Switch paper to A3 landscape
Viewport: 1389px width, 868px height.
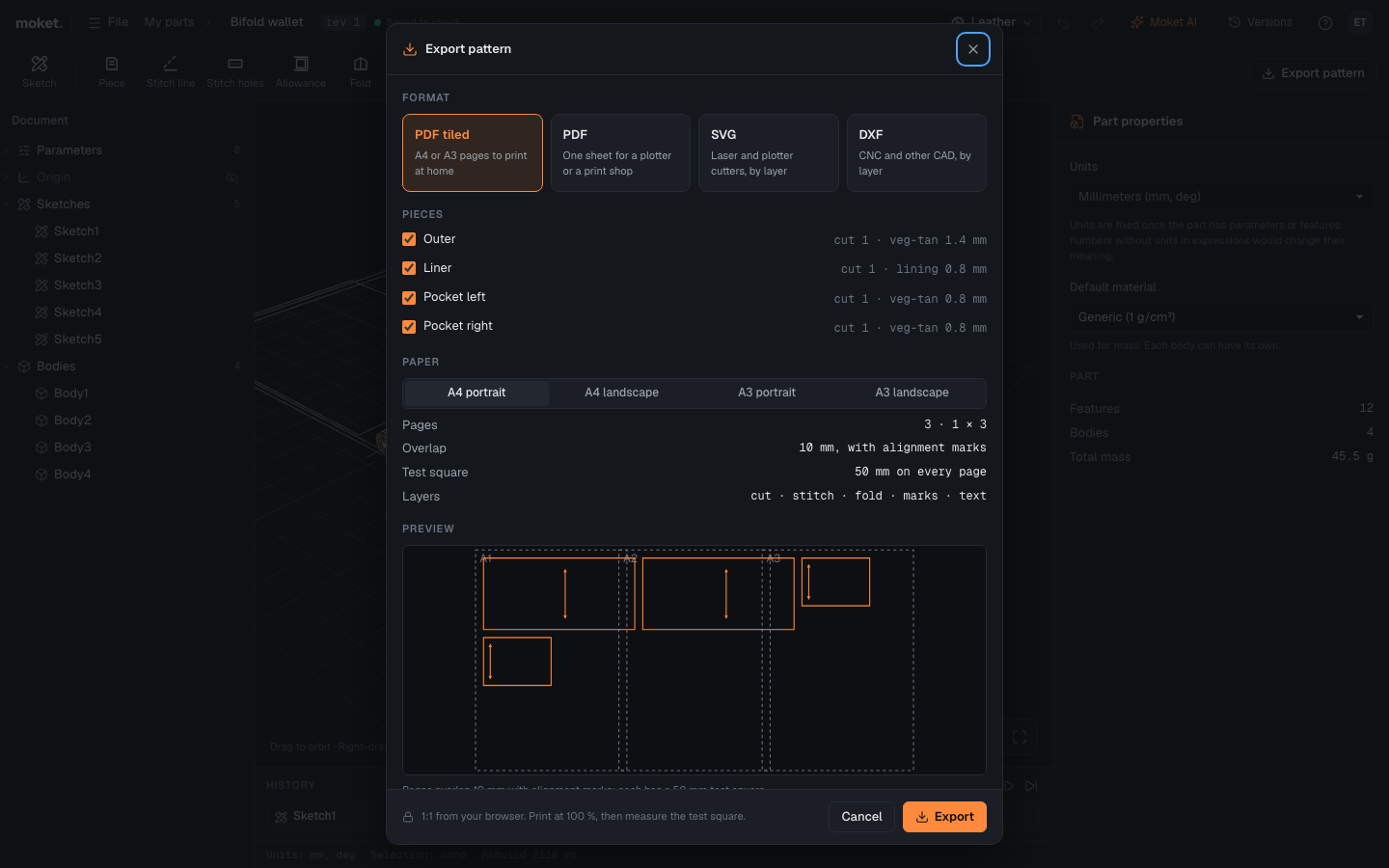click(912, 393)
